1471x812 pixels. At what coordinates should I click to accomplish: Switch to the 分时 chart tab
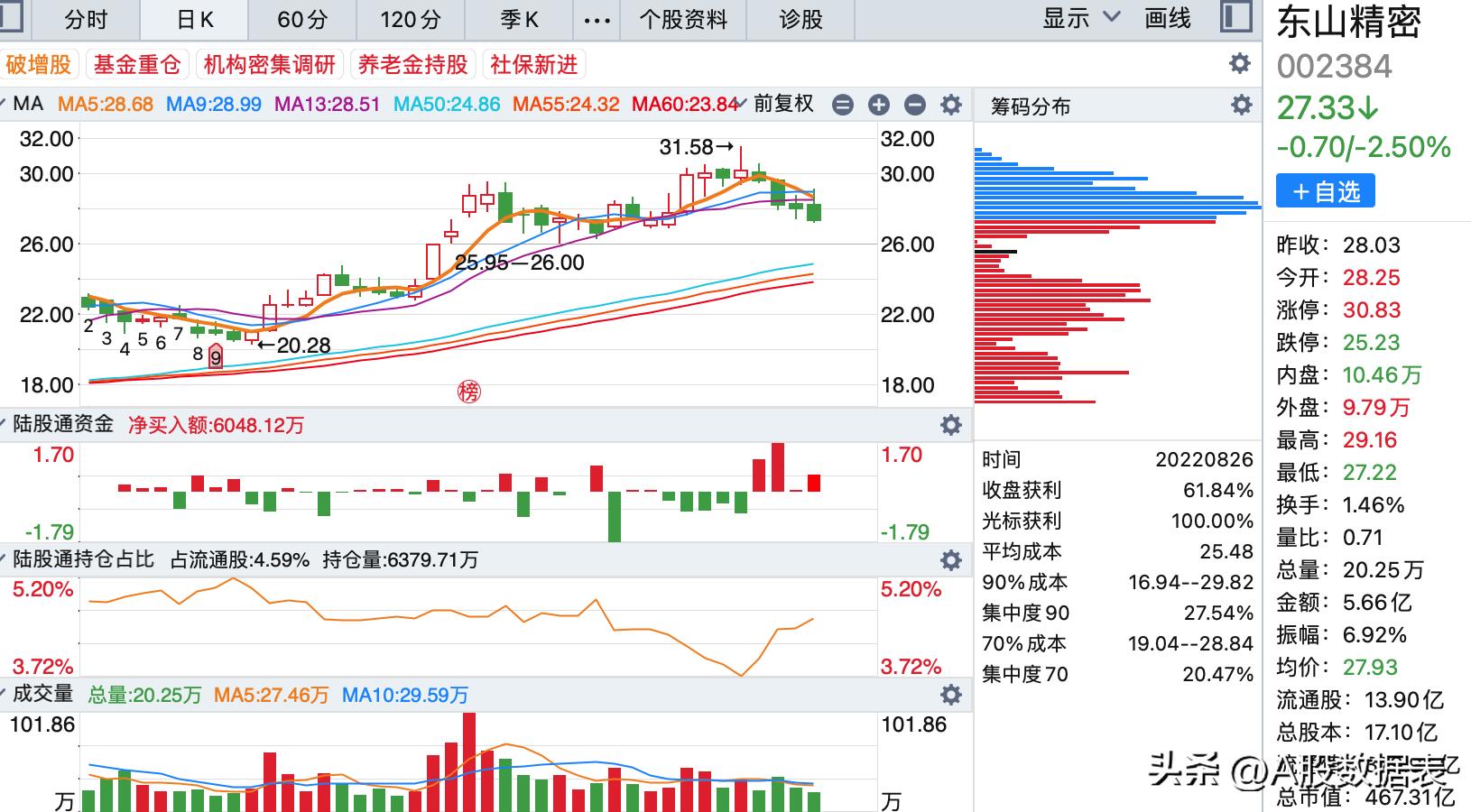coord(87,19)
